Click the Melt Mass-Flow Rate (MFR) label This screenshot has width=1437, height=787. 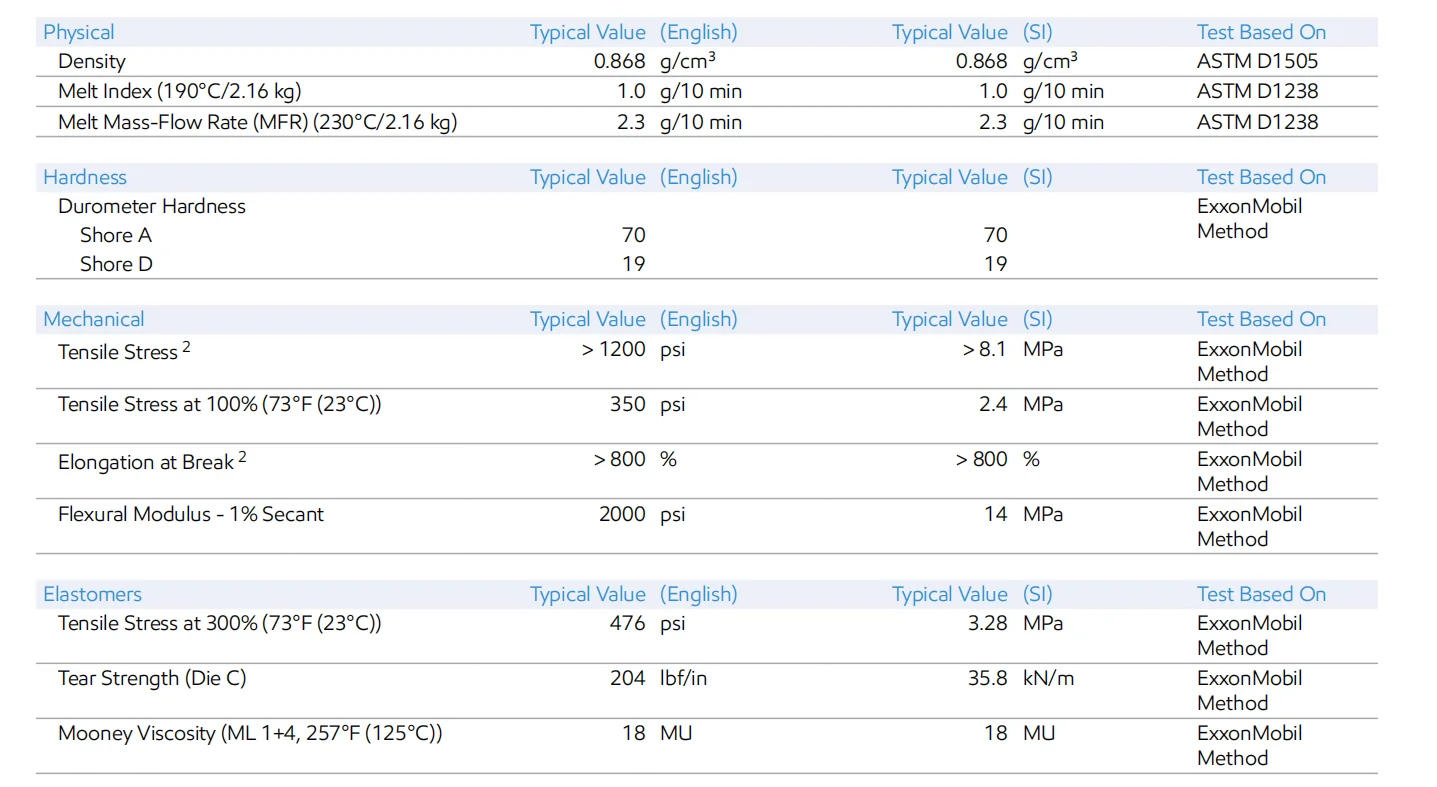[x=257, y=122]
